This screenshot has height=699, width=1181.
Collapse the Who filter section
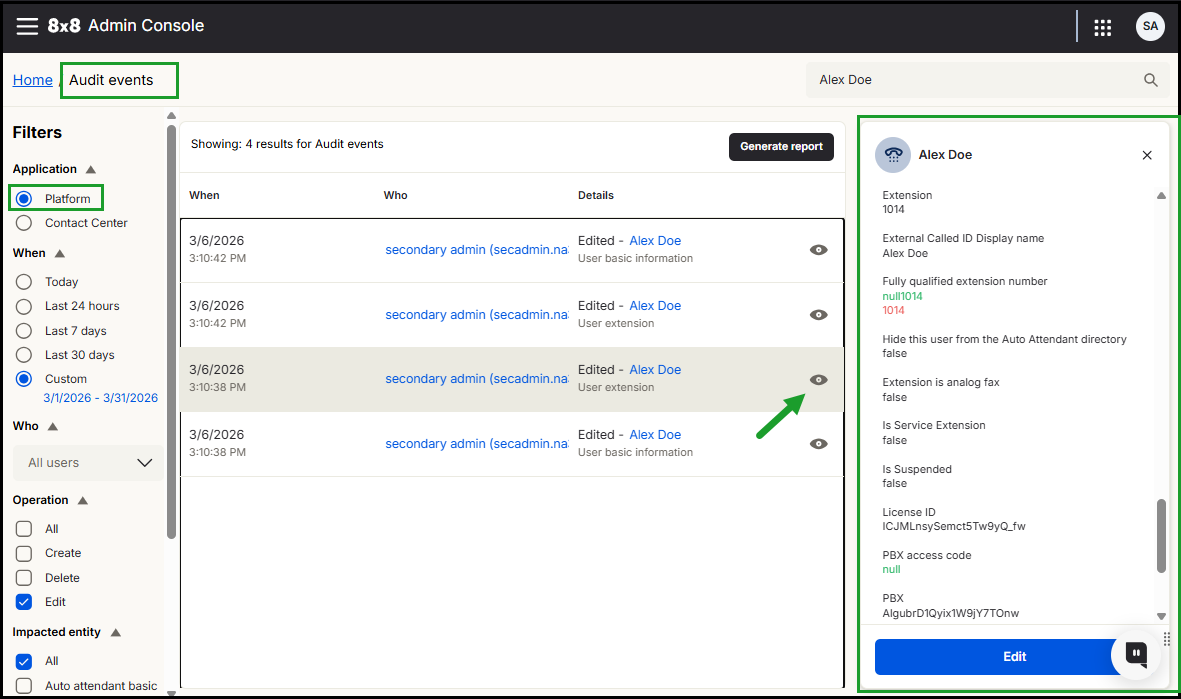point(53,426)
